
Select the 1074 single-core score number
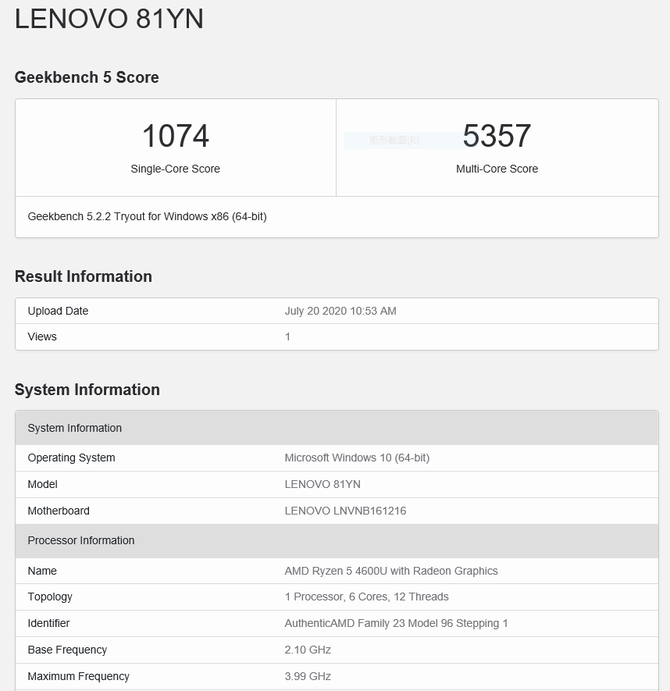175,136
